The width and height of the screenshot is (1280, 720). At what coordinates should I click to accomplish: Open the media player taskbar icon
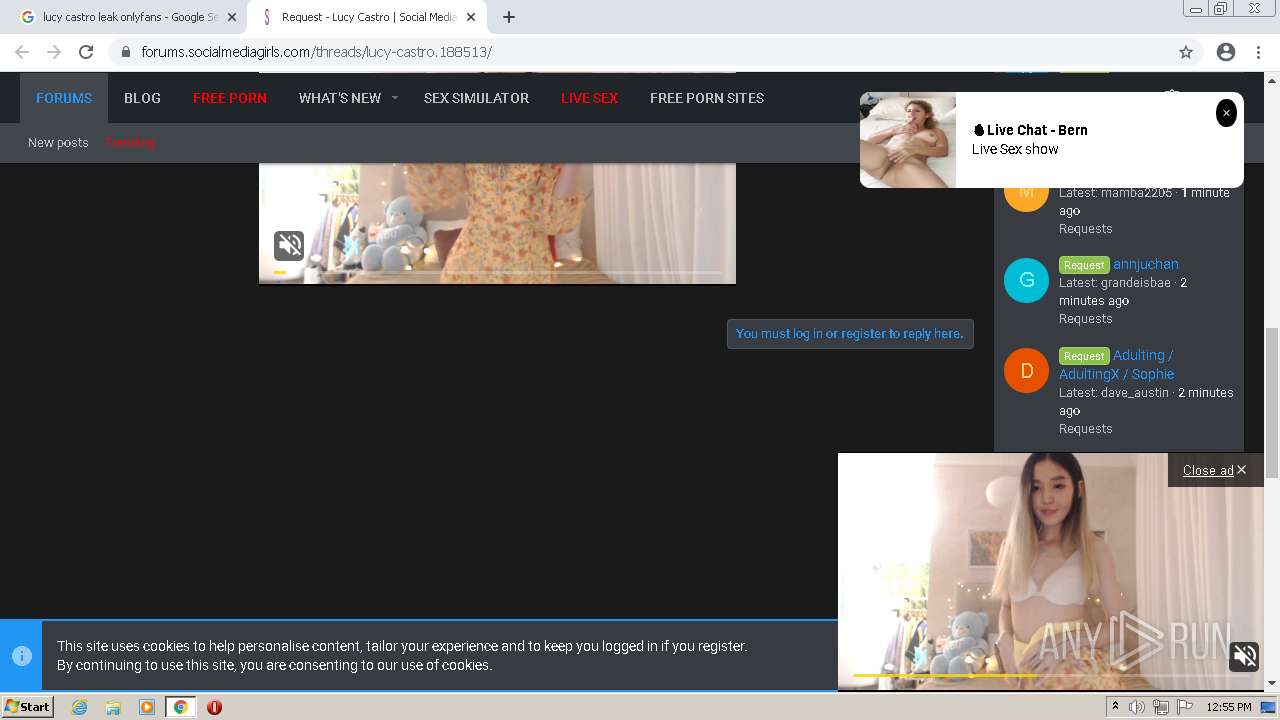(x=146, y=707)
